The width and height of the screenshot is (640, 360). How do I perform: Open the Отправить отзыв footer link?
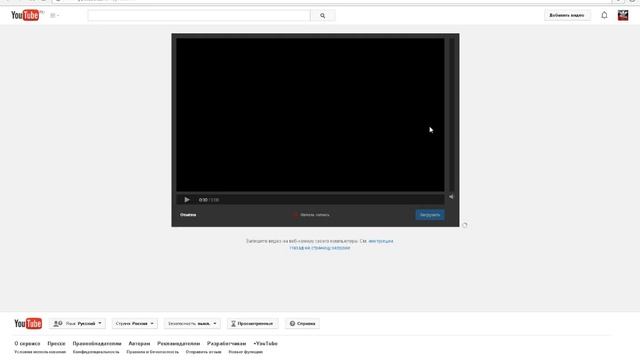(203, 352)
